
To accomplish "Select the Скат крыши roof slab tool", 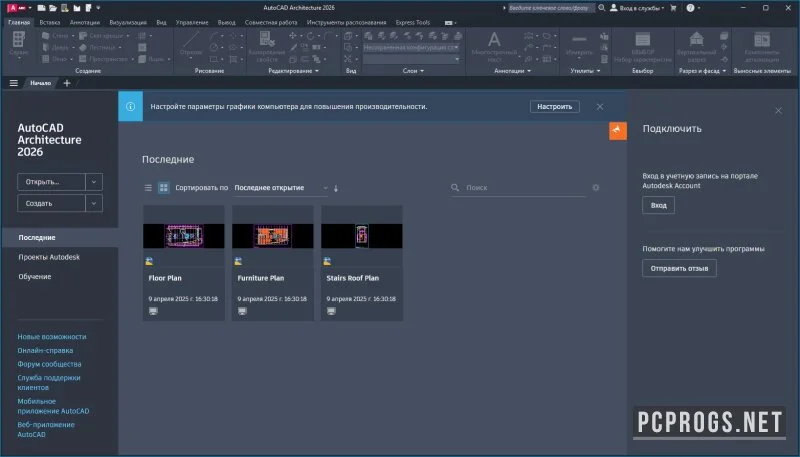I will pyautogui.click(x=104, y=36).
